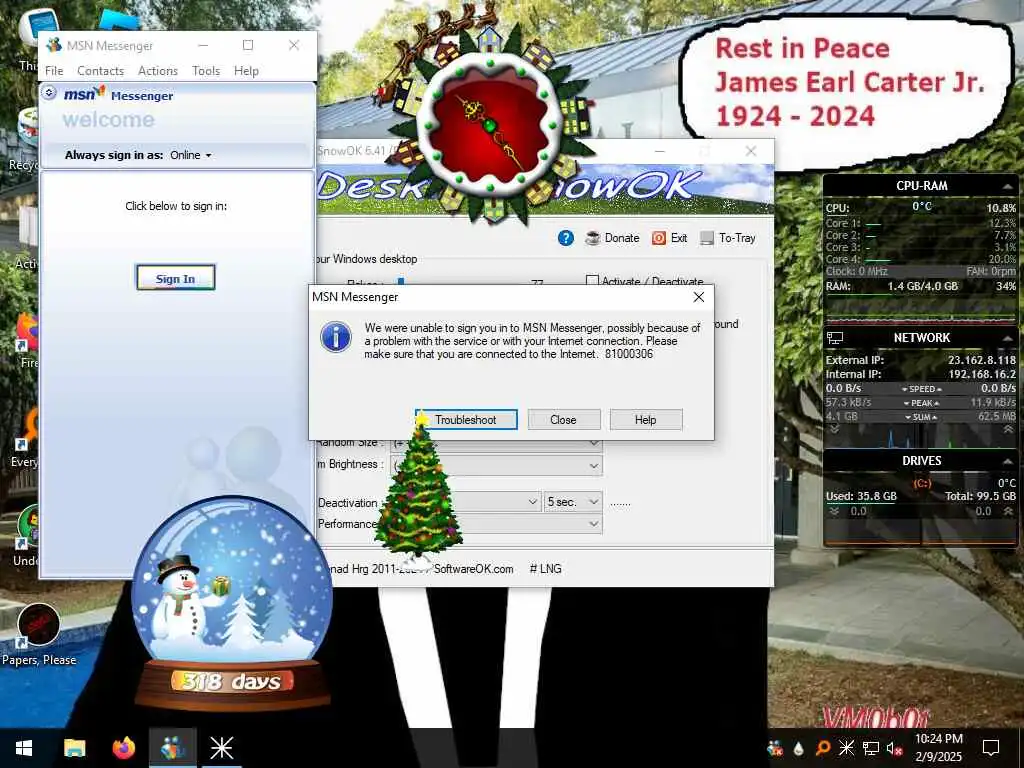This screenshot has width=1024, height=768.
Task: Click the Help button in the error dialog
Action: pos(646,419)
